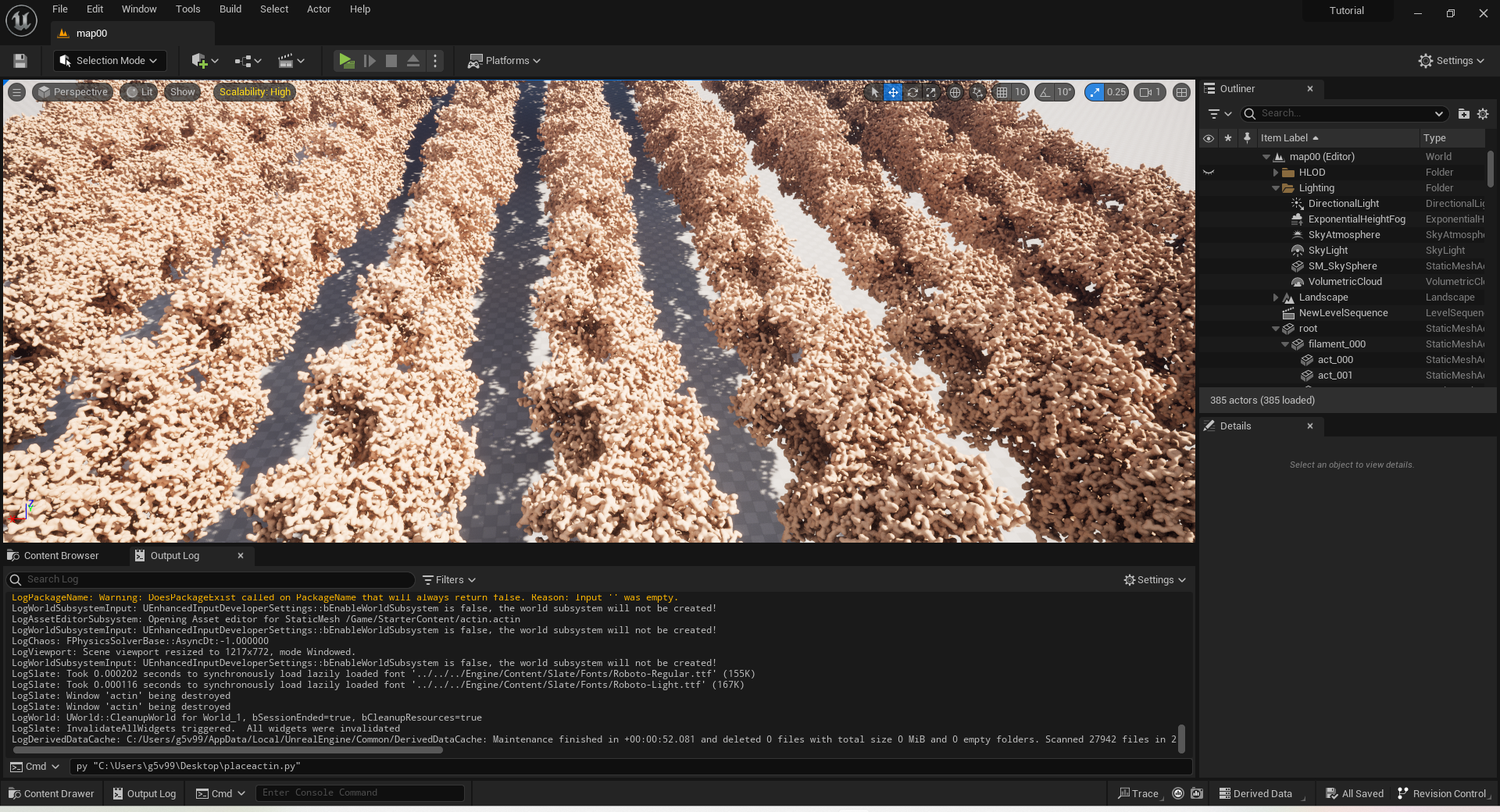
Task: Click the Play level button
Action: point(346,61)
